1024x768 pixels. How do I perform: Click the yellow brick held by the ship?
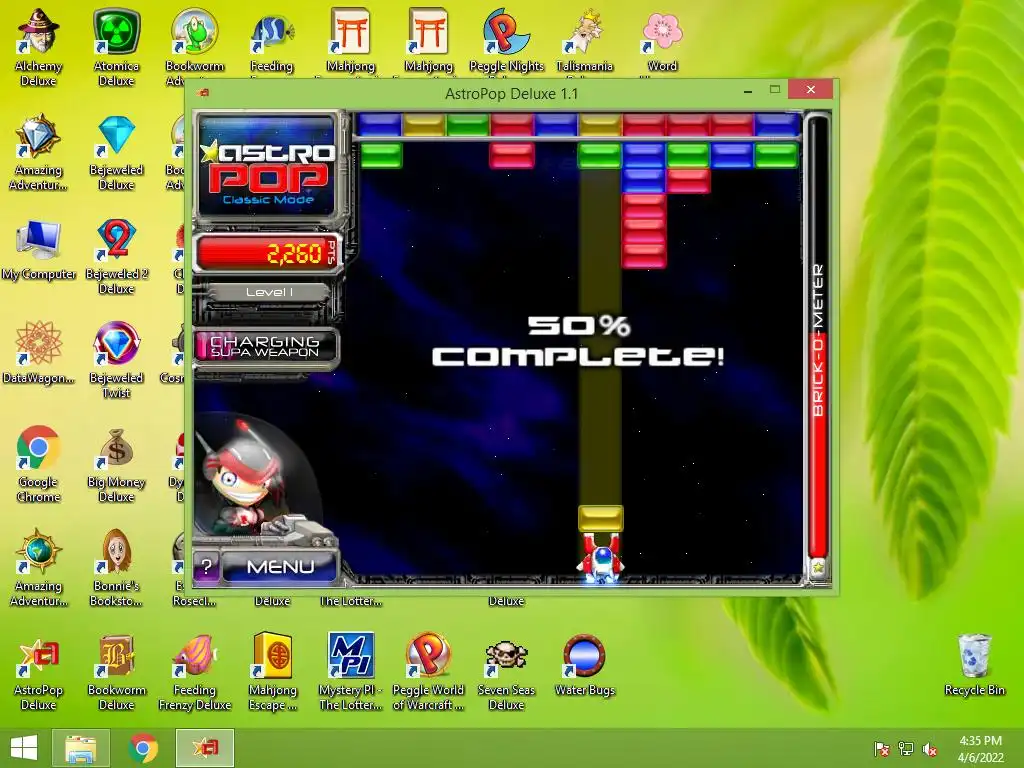pyautogui.click(x=601, y=517)
